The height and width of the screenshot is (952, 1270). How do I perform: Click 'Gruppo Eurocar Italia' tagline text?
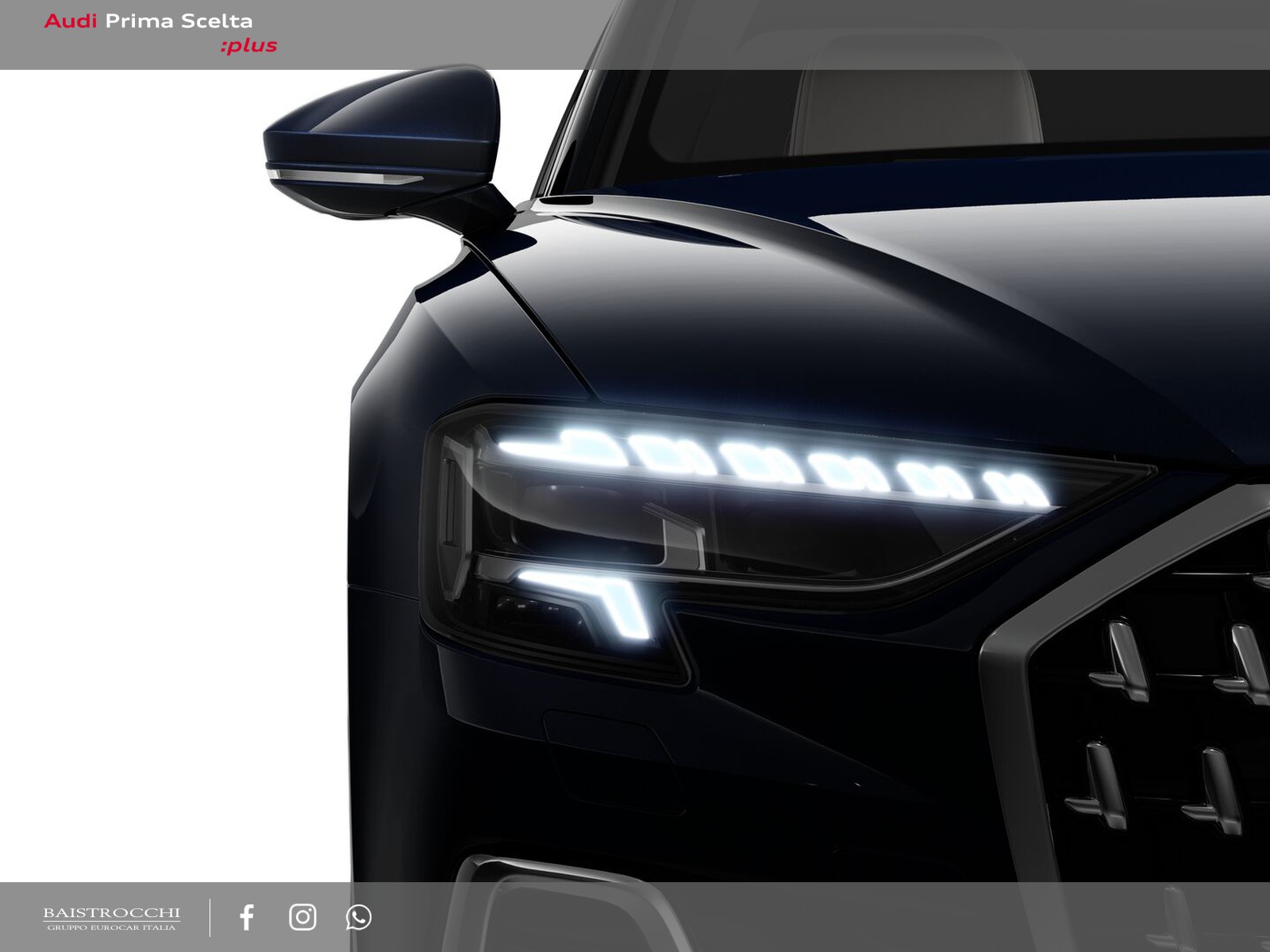pos(111,927)
